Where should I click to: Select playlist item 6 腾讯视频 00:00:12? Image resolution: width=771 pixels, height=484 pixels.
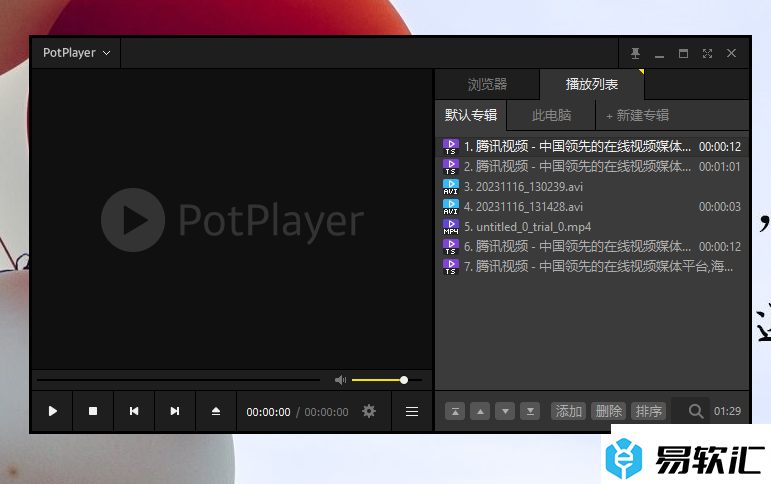pos(592,246)
